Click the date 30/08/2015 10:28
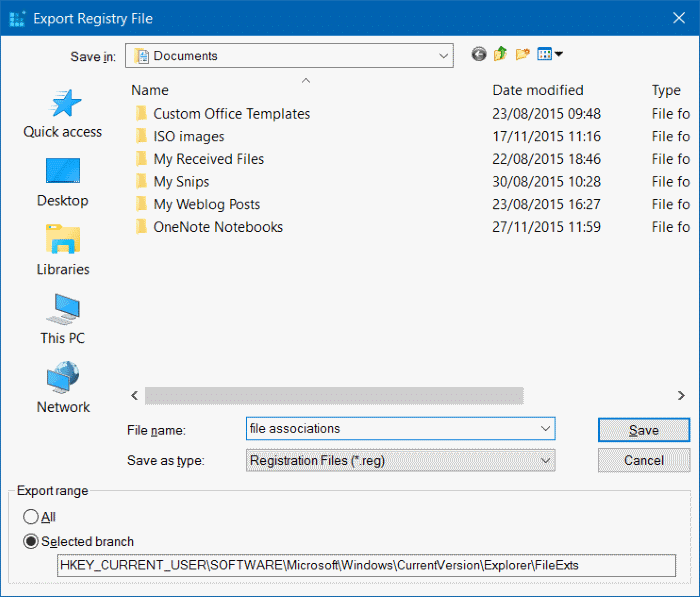Screen dimensions: 700x597 [x=546, y=182]
